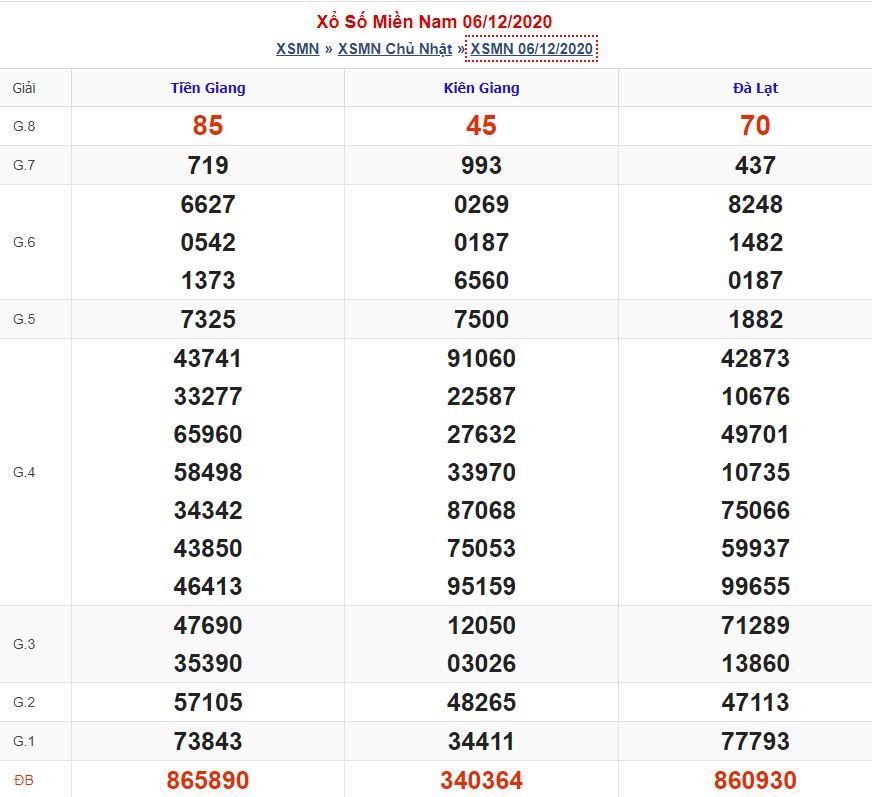The image size is (872, 797).
Task: Open the XSMN 06/12/2020 breadcrumb link
Action: click(x=532, y=49)
